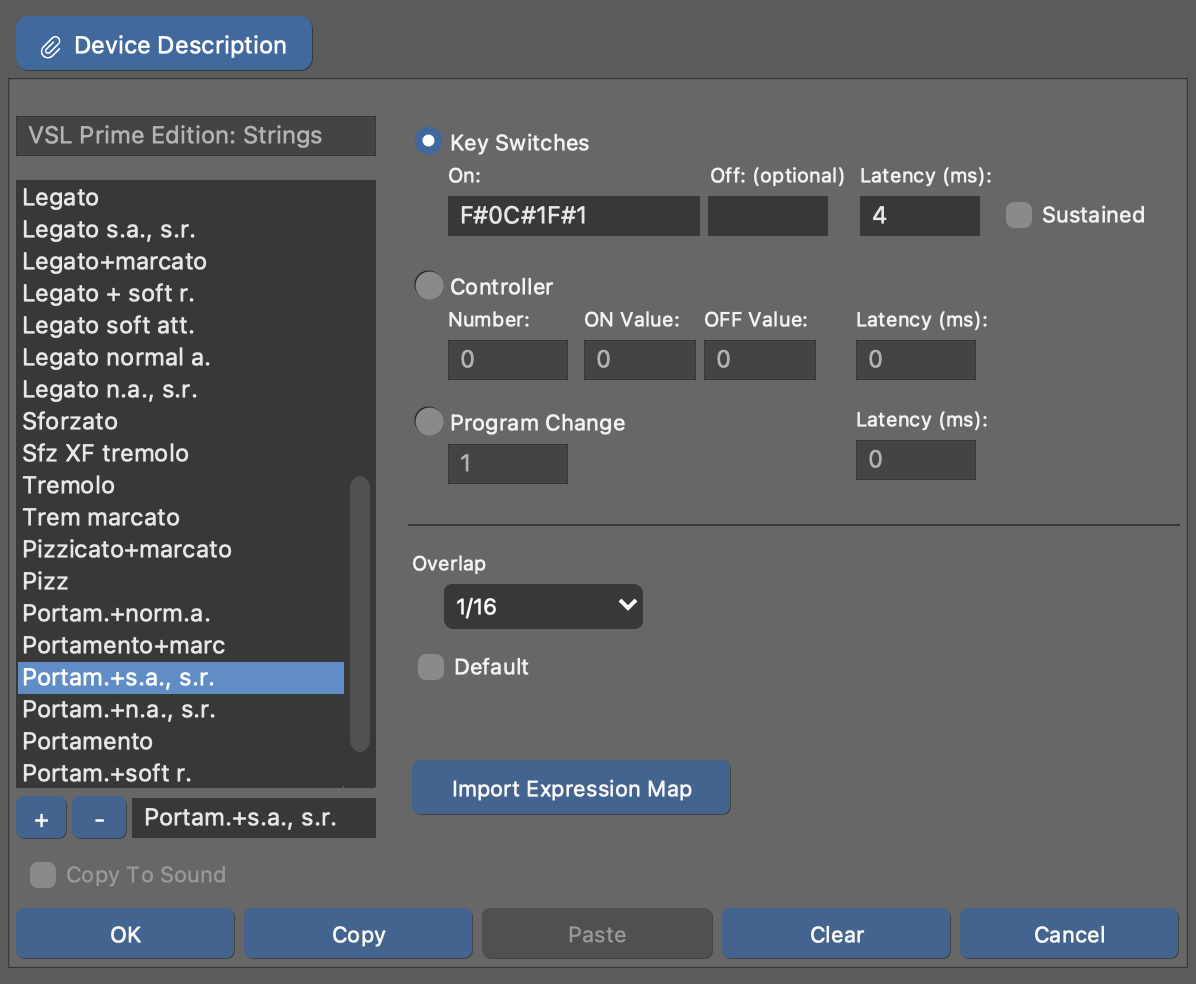Open the Overlap 1/16 dropdown
1196x984 pixels.
pyautogui.click(x=543, y=606)
